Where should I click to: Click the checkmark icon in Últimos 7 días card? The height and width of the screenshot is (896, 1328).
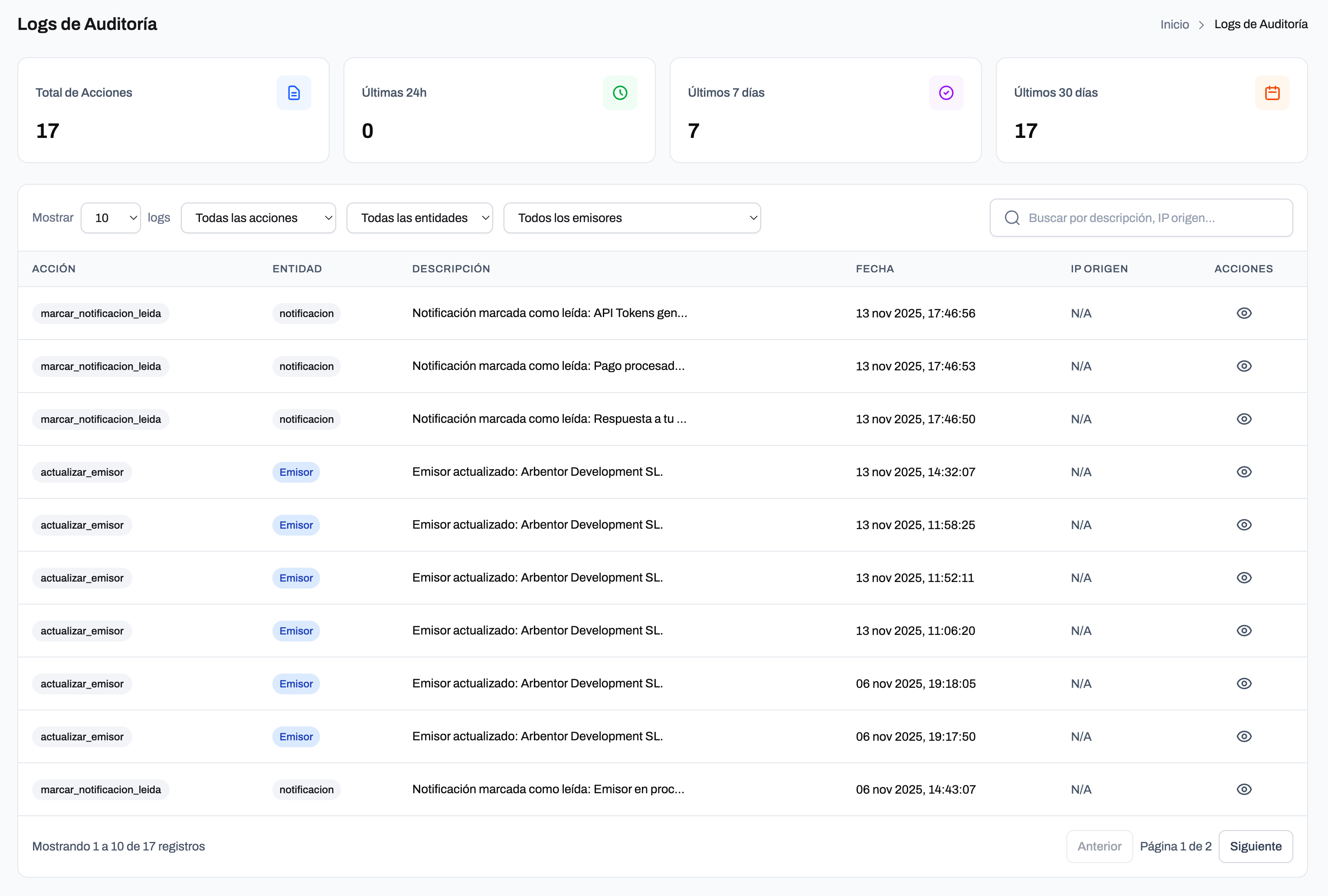click(x=946, y=92)
